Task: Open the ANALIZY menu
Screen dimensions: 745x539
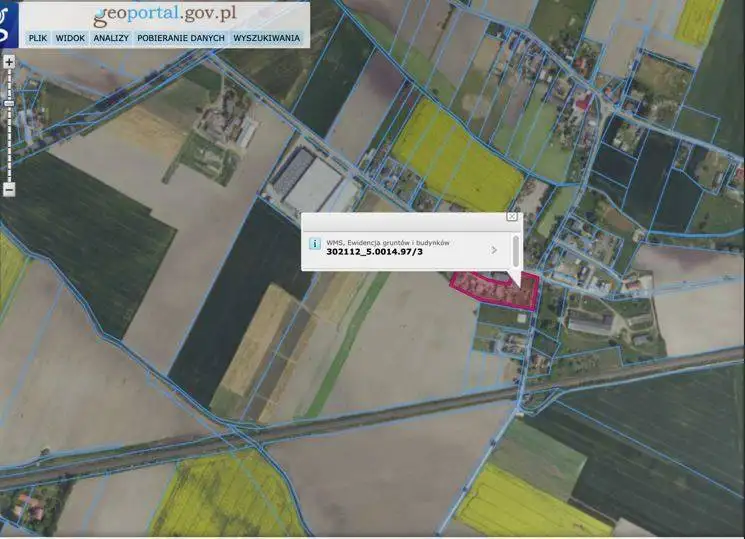Action: [111, 38]
